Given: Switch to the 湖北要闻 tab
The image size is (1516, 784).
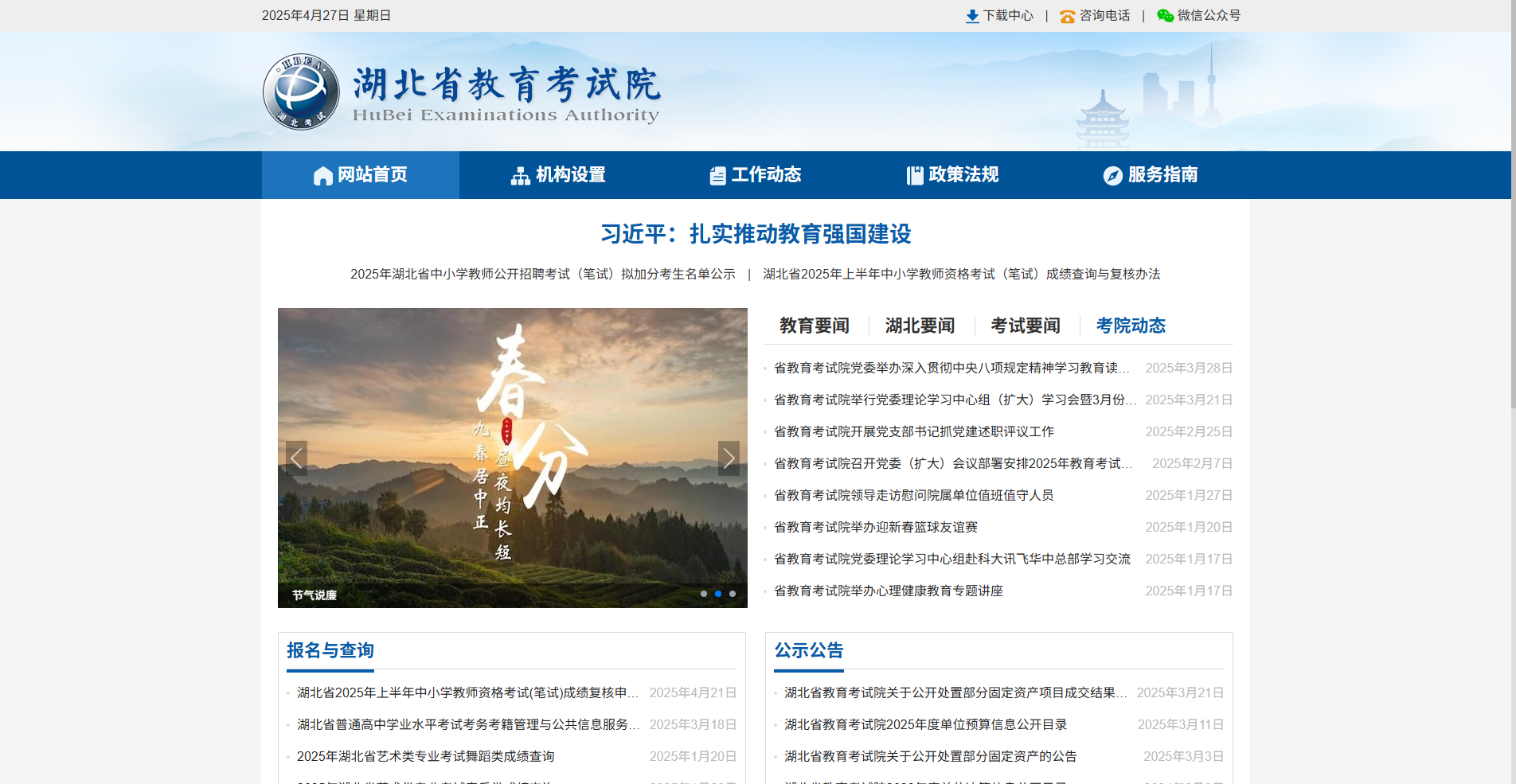Looking at the screenshot, I should pos(920,326).
